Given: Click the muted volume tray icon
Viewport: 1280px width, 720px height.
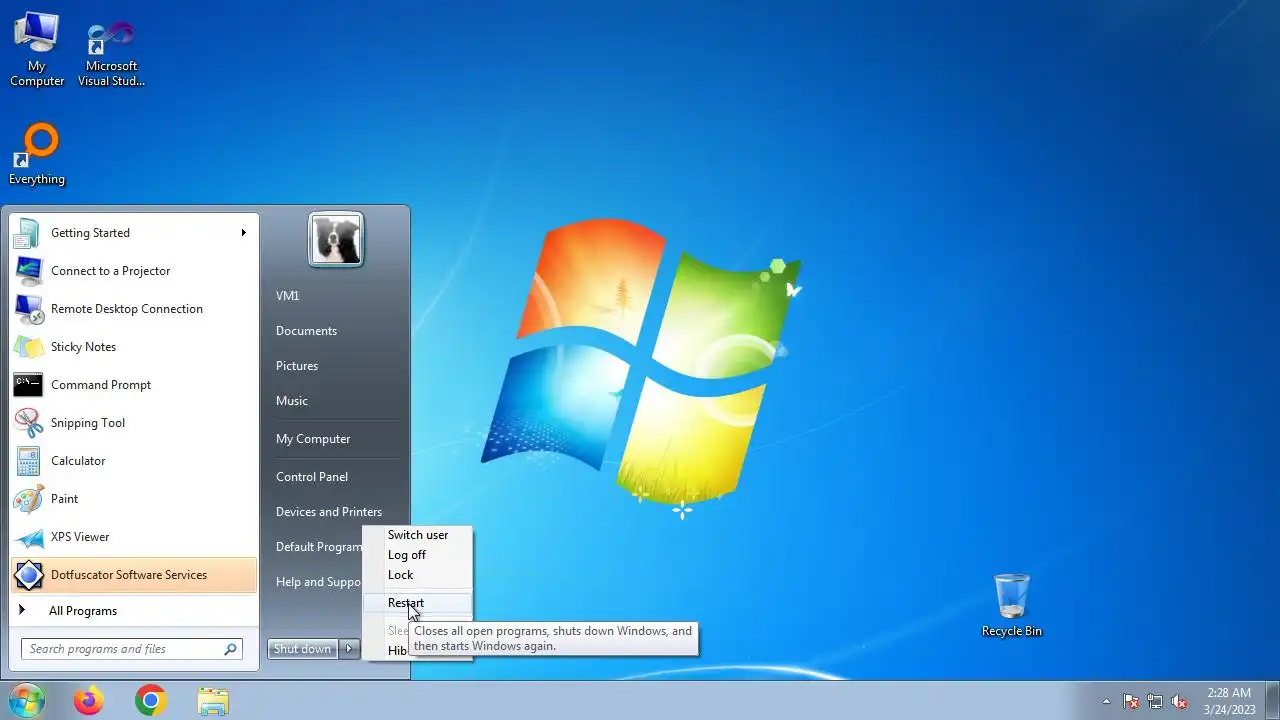Looking at the screenshot, I should pos(1179,701).
